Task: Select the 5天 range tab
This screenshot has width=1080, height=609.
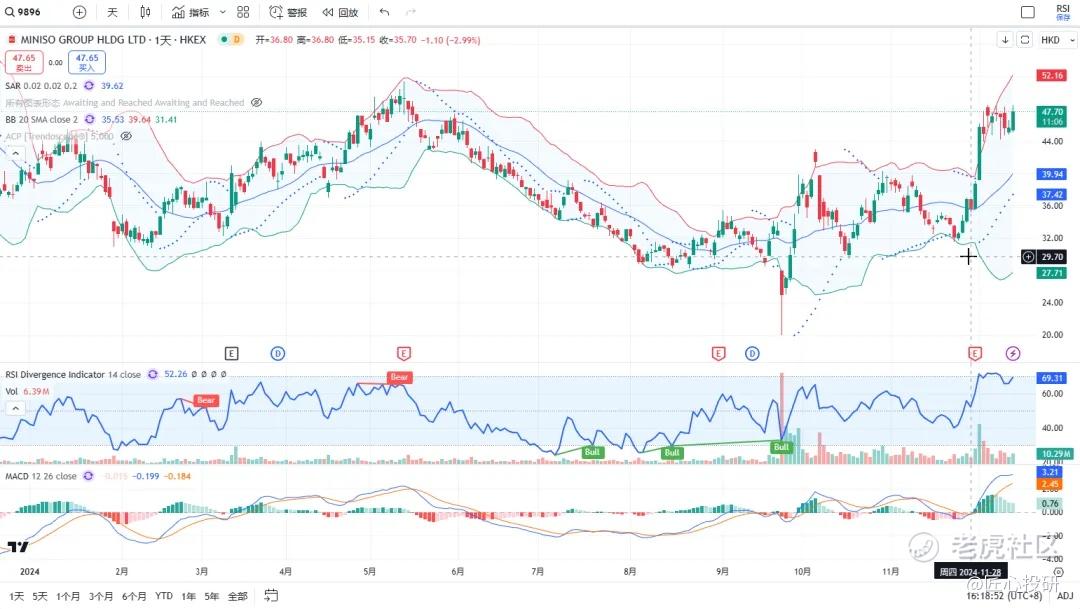Action: pyautogui.click(x=40, y=596)
